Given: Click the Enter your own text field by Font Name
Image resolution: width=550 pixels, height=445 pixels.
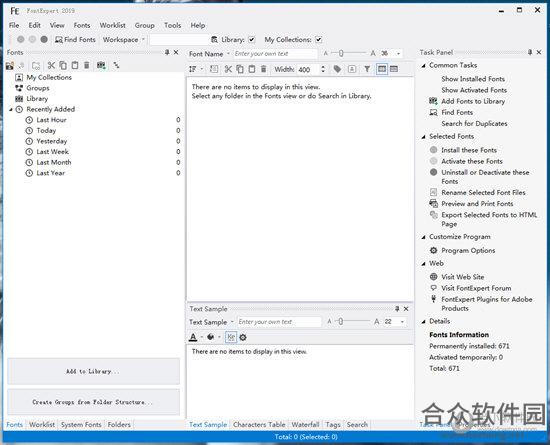Looking at the screenshot, I should click(275, 54).
